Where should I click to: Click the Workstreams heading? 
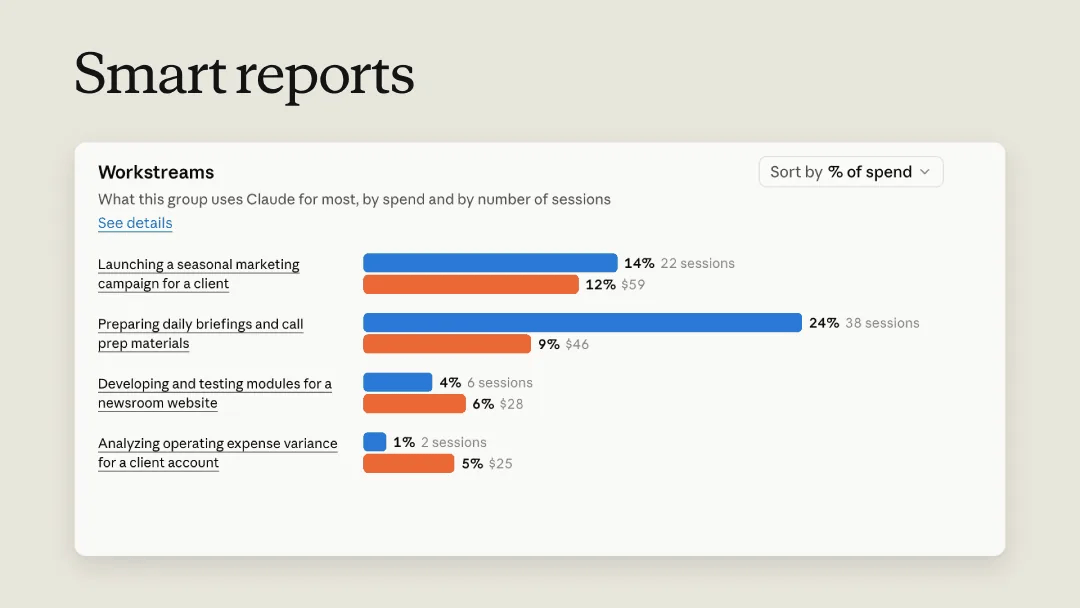coord(156,172)
